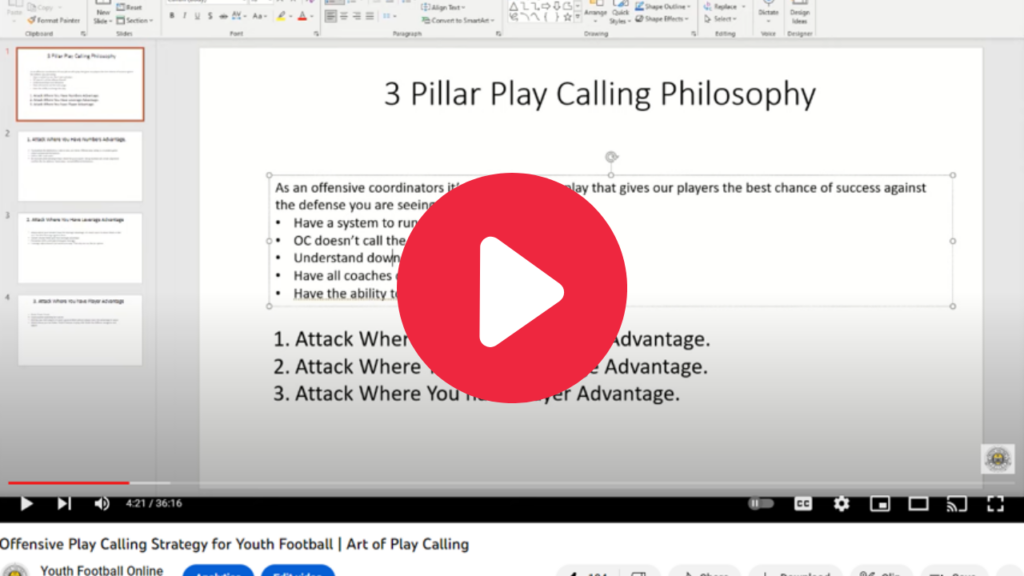Toggle italic formatting
Image resolution: width=1024 pixels, height=576 pixels.
pyautogui.click(x=184, y=16)
